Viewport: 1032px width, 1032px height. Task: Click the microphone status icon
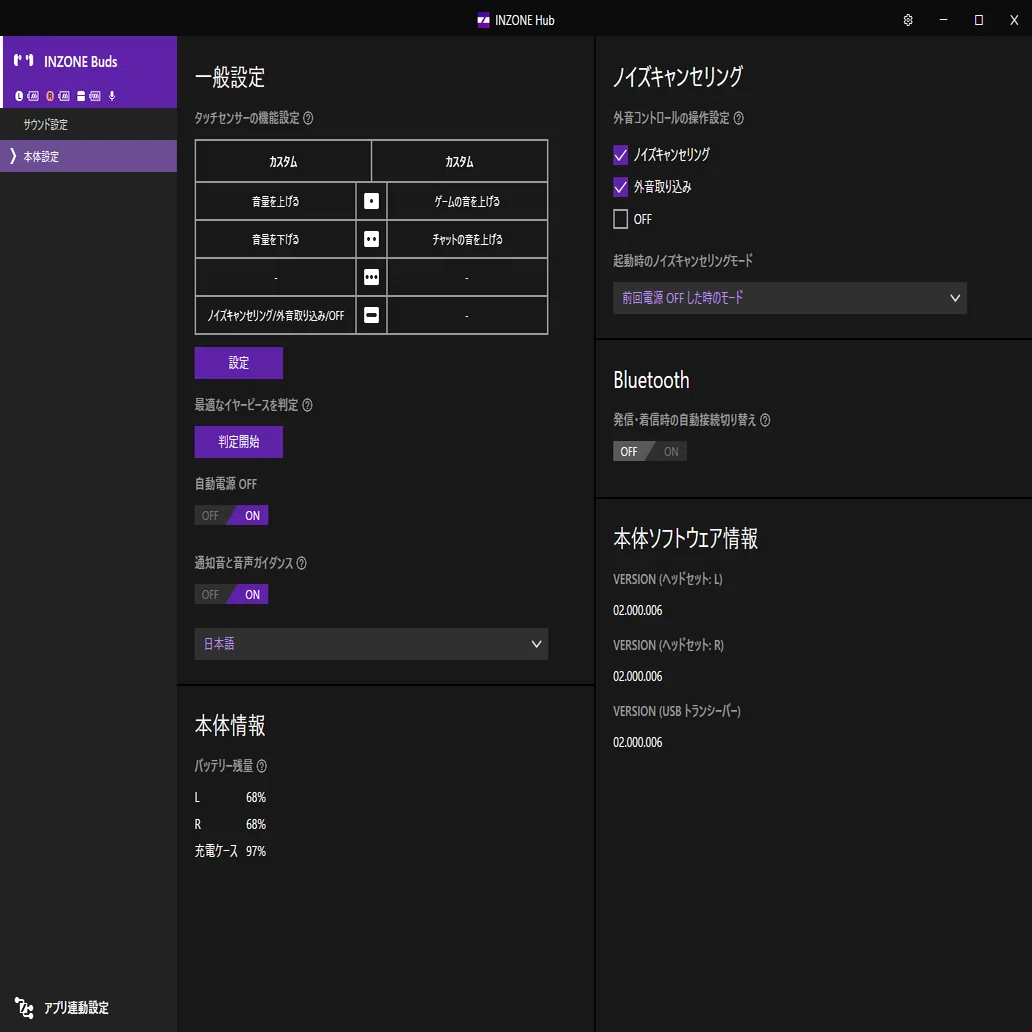pos(112,96)
